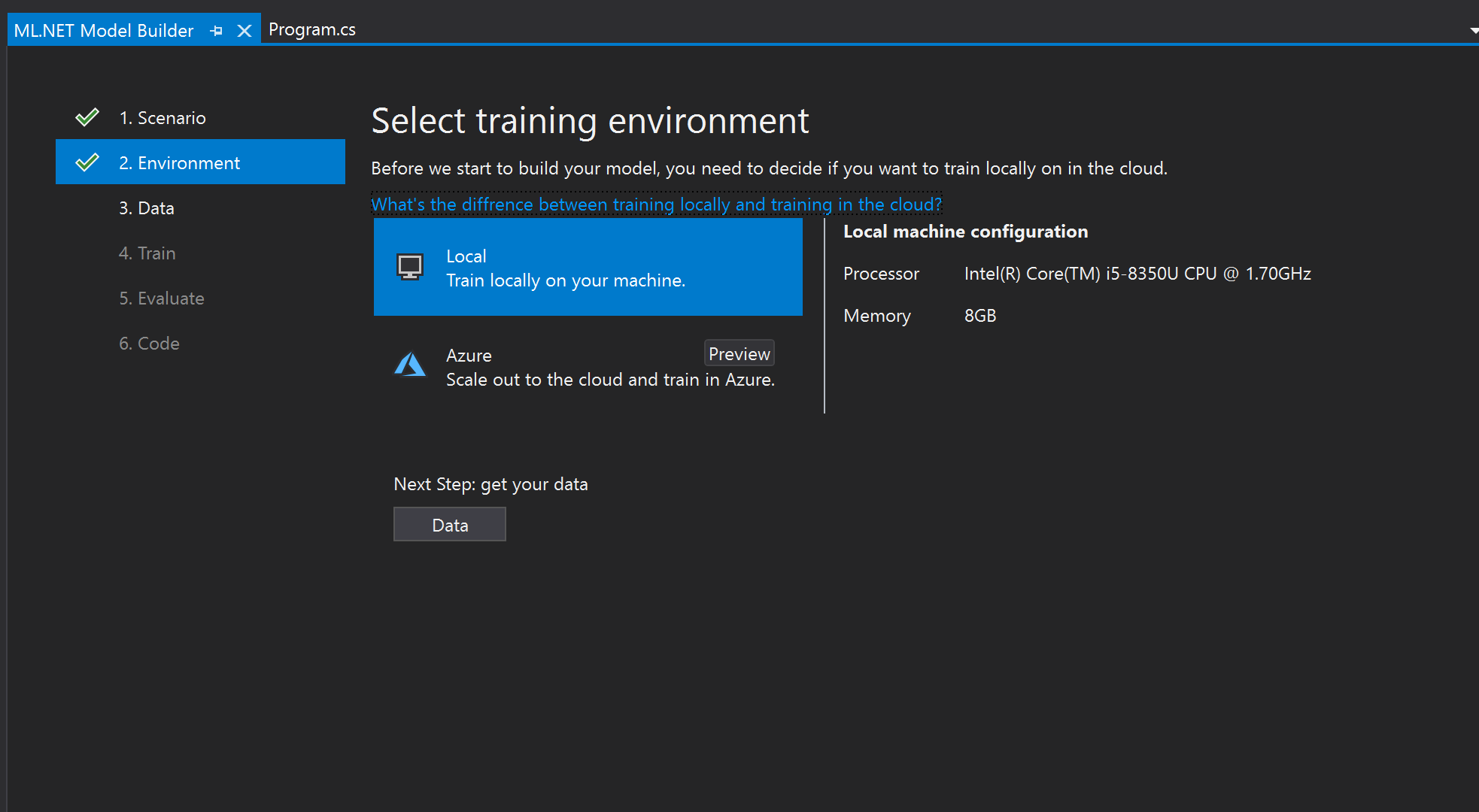Click the Azure logo icon
Screen dimensions: 1479x812
click(x=410, y=365)
